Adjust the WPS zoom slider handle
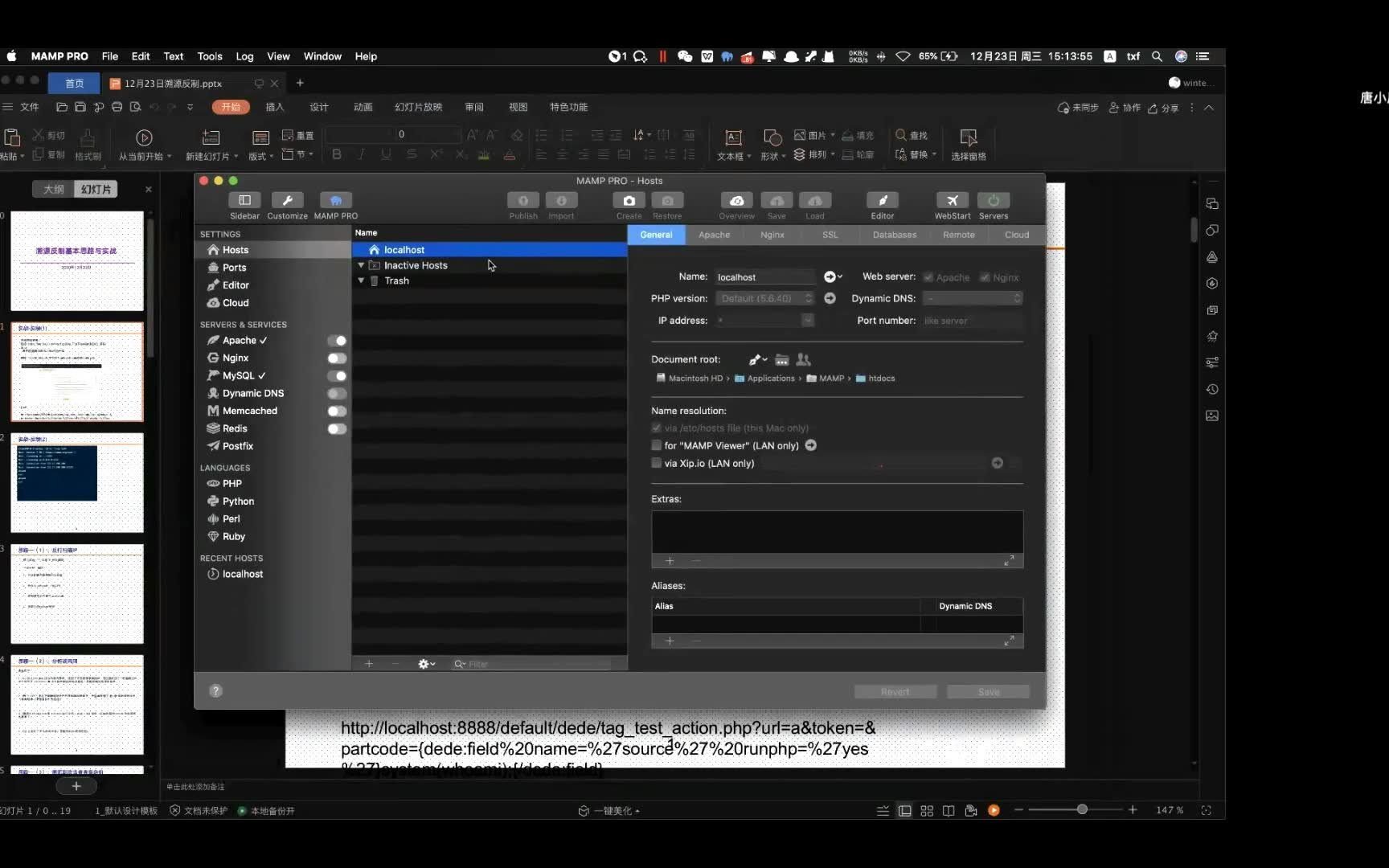 click(1082, 809)
